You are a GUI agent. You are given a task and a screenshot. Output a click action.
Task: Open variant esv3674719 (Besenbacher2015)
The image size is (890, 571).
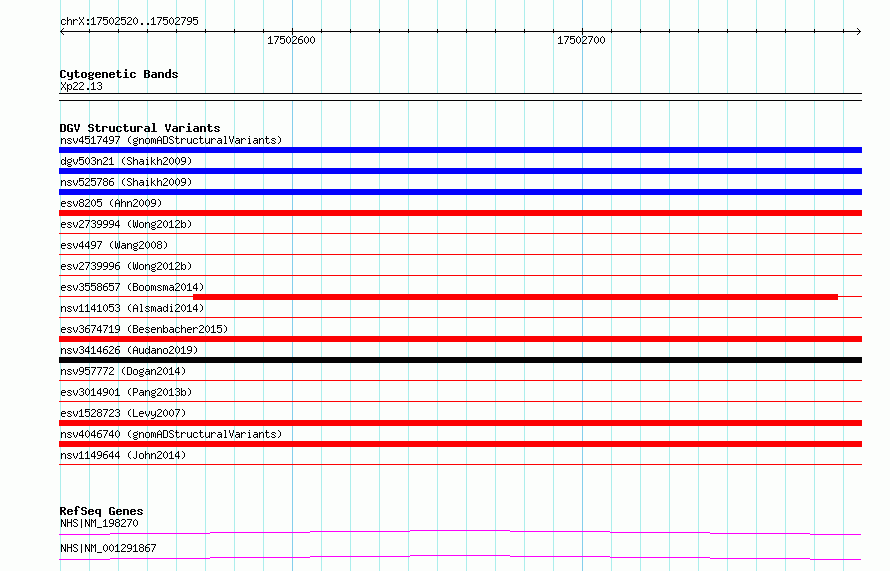pyautogui.click(x=144, y=329)
